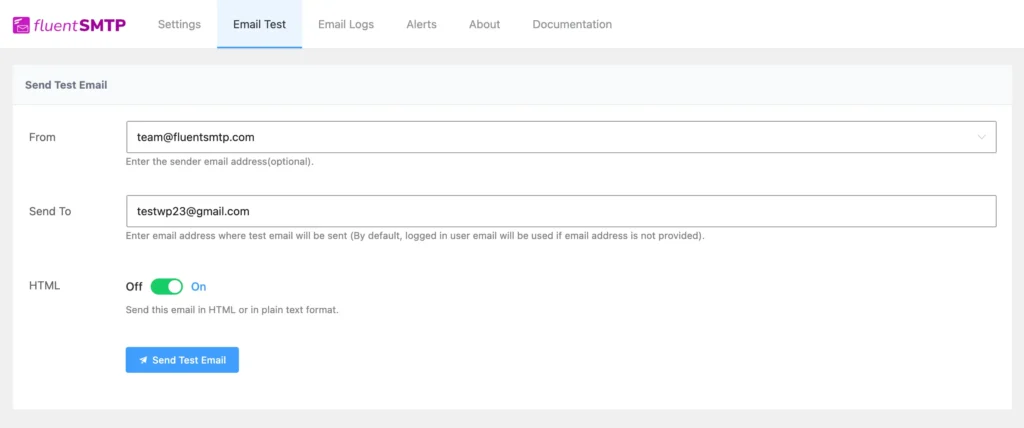Click the fluentSMTP logo

(69, 25)
